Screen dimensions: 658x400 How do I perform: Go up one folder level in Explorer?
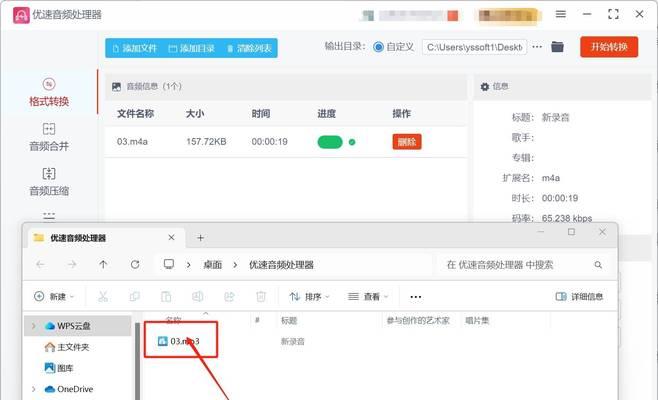[103, 264]
